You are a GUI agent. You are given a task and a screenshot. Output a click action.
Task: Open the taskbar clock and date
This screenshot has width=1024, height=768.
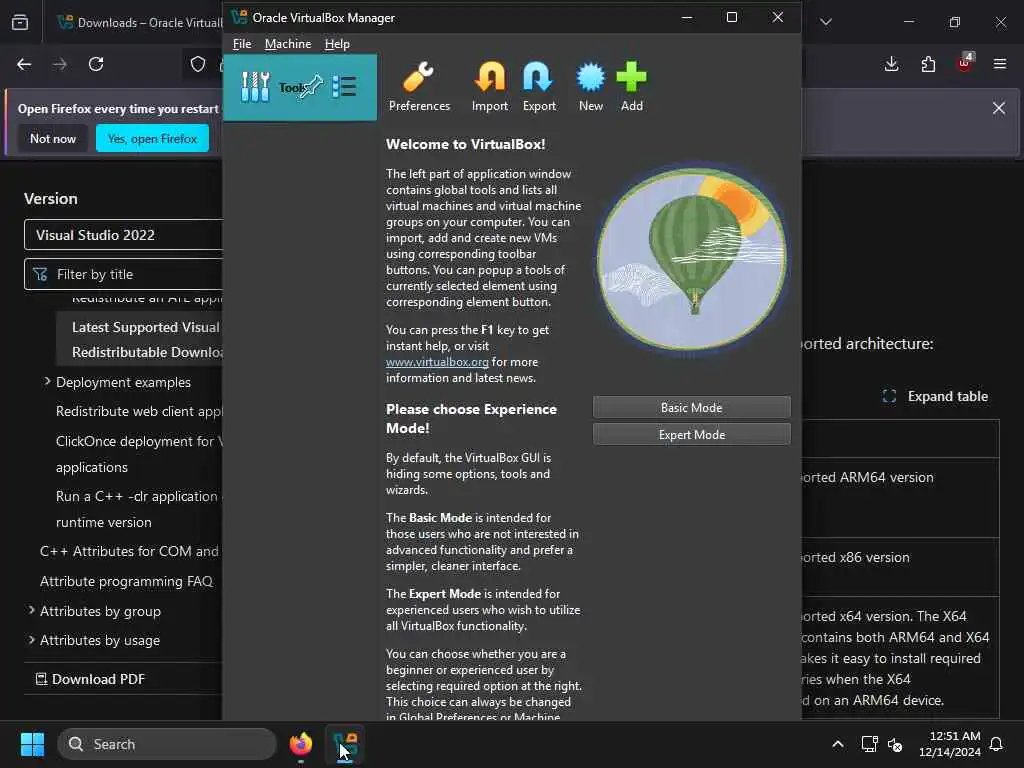[950, 744]
